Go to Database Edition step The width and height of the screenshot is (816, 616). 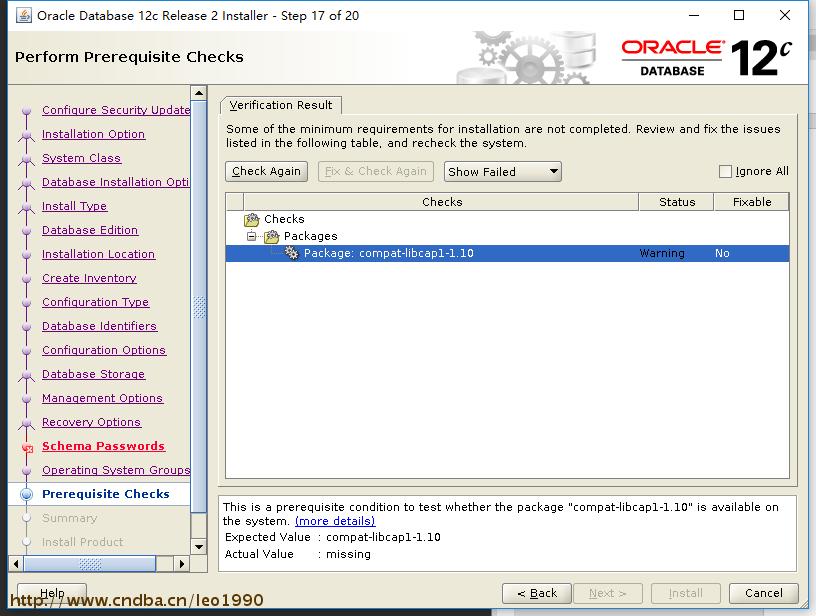(x=90, y=230)
